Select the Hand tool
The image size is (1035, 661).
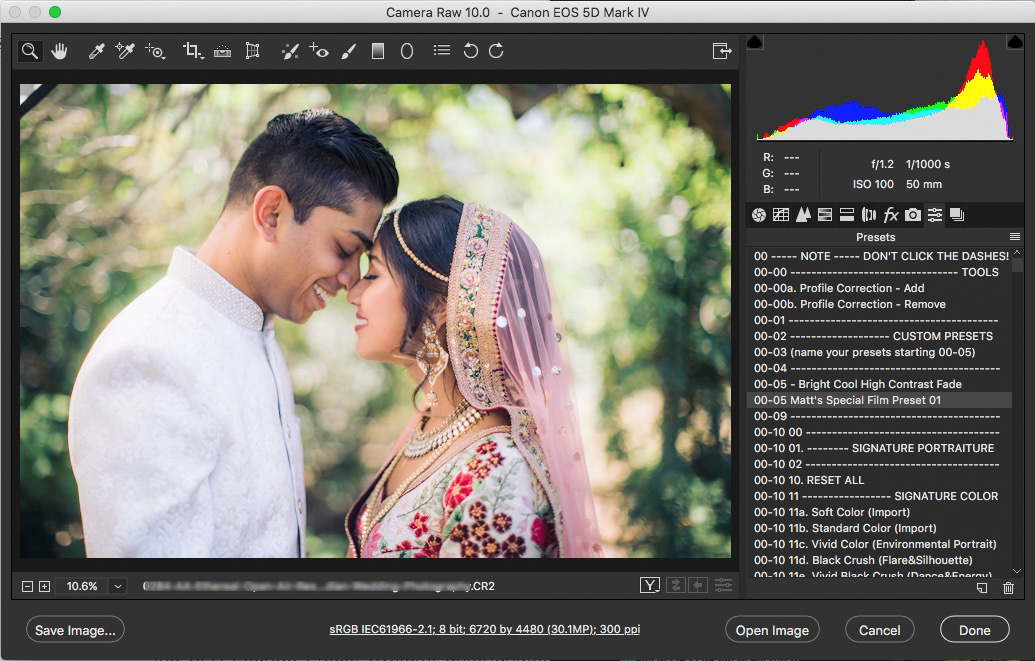(x=59, y=51)
